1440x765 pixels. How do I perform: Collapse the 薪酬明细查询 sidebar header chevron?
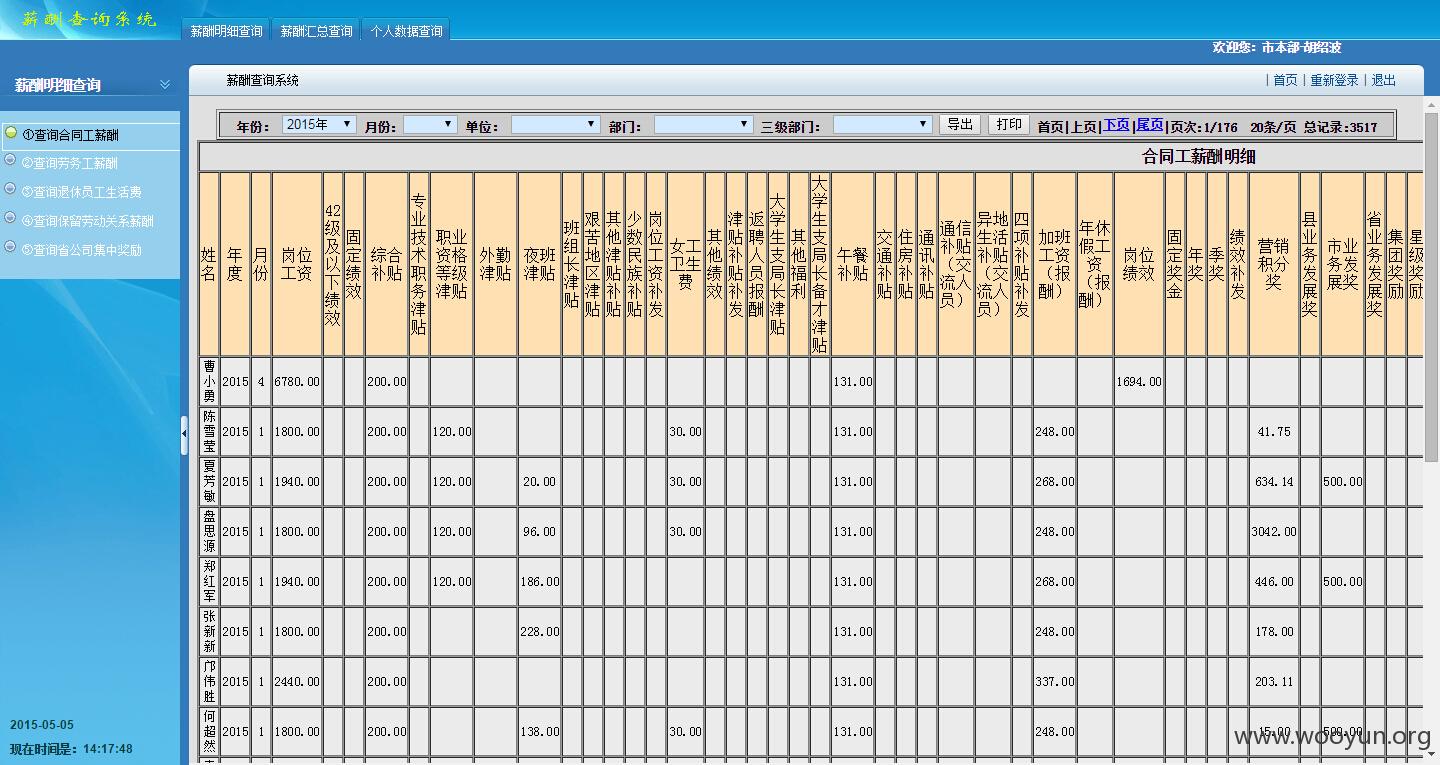tap(165, 84)
